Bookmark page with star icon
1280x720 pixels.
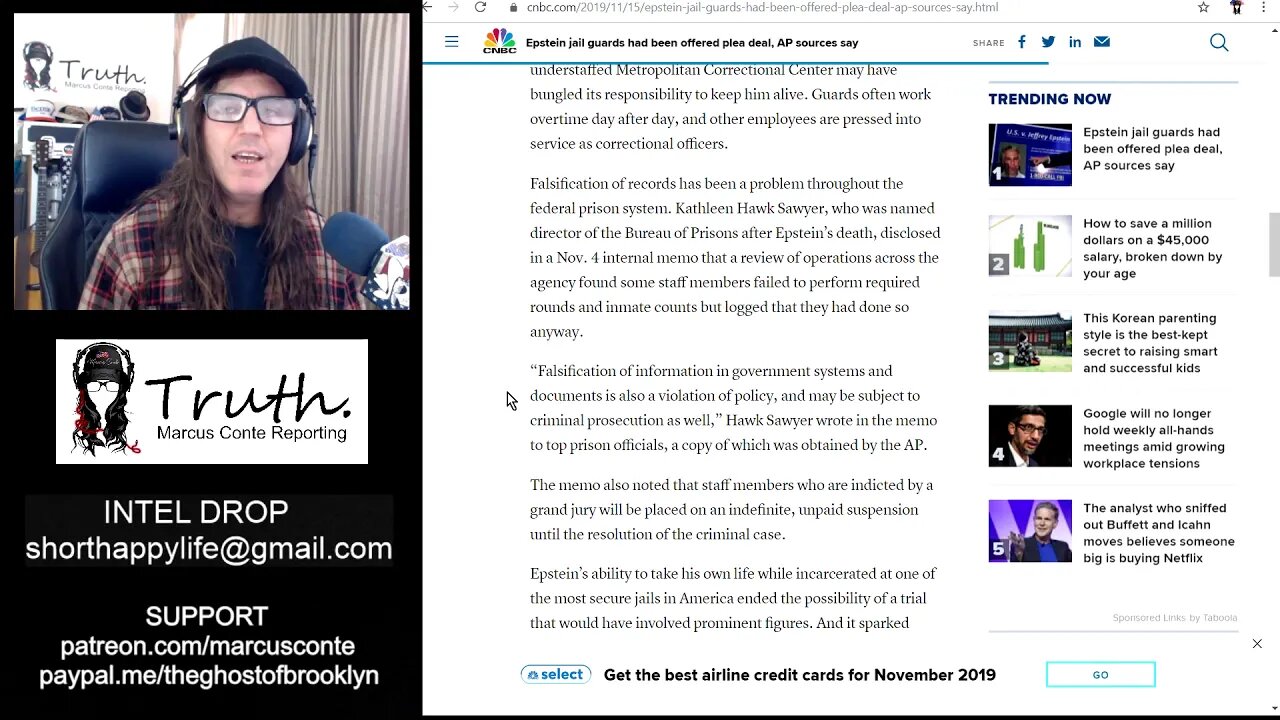[x=1204, y=7]
